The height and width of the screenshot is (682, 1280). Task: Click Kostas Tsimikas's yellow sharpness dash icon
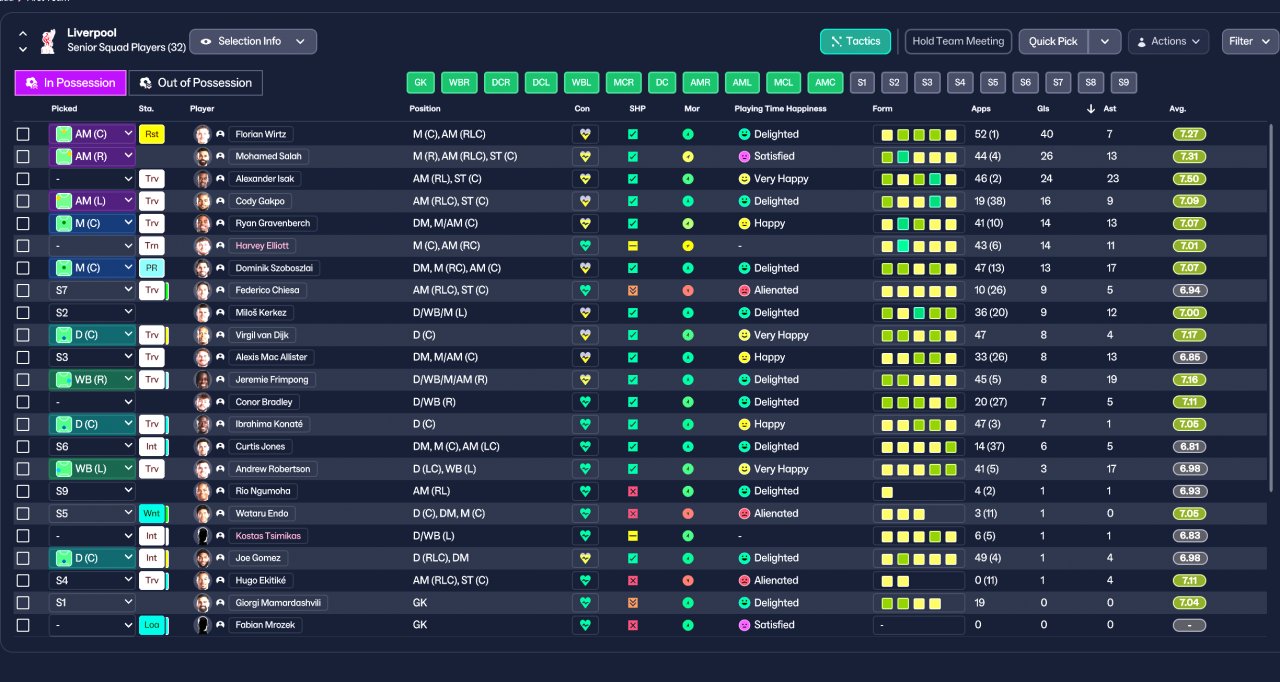point(633,536)
